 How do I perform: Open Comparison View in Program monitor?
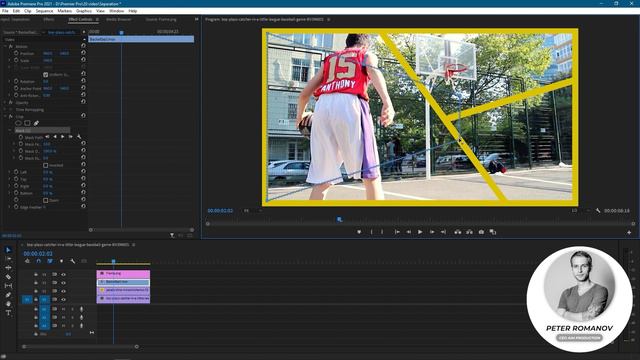tap(493, 232)
